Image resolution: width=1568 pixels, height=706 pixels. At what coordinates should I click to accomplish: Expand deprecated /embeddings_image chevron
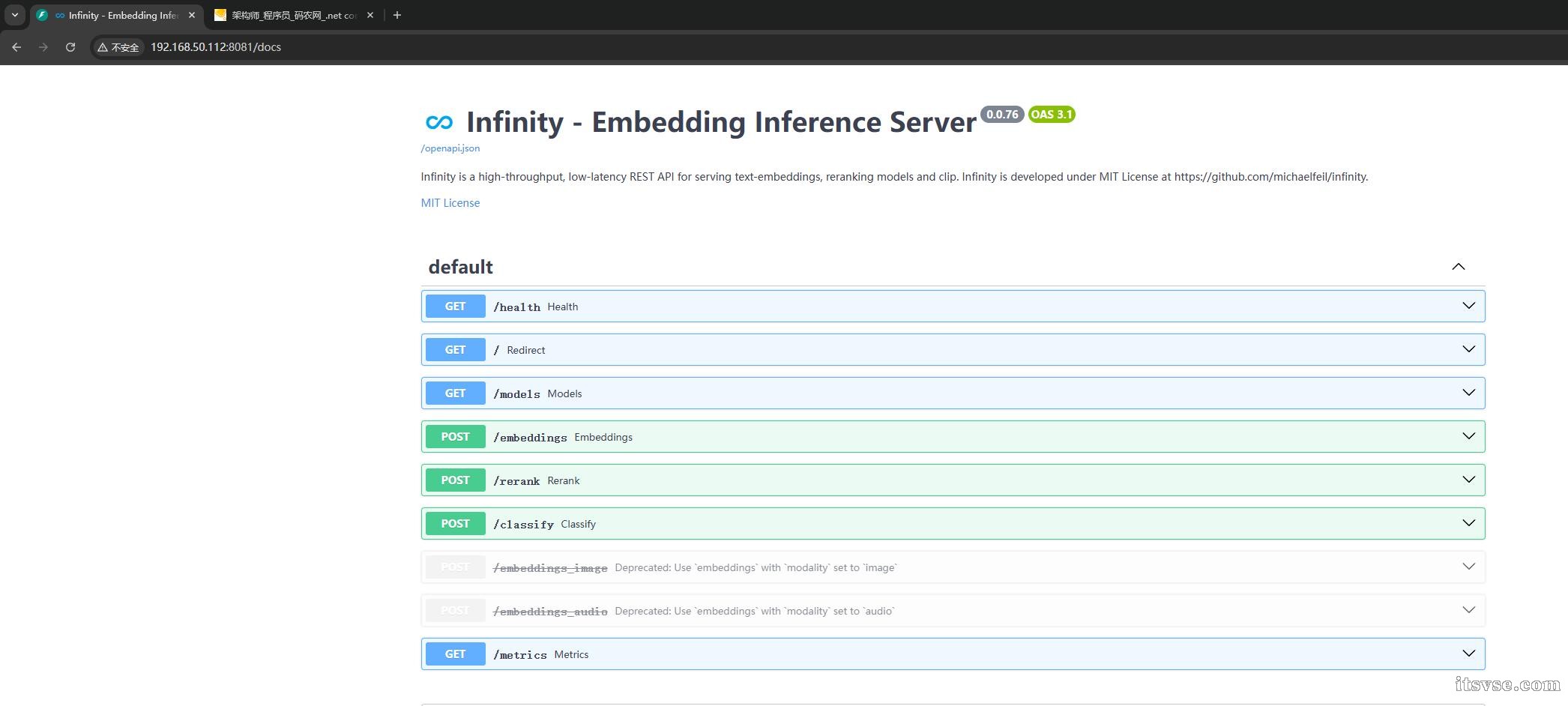click(x=1469, y=567)
